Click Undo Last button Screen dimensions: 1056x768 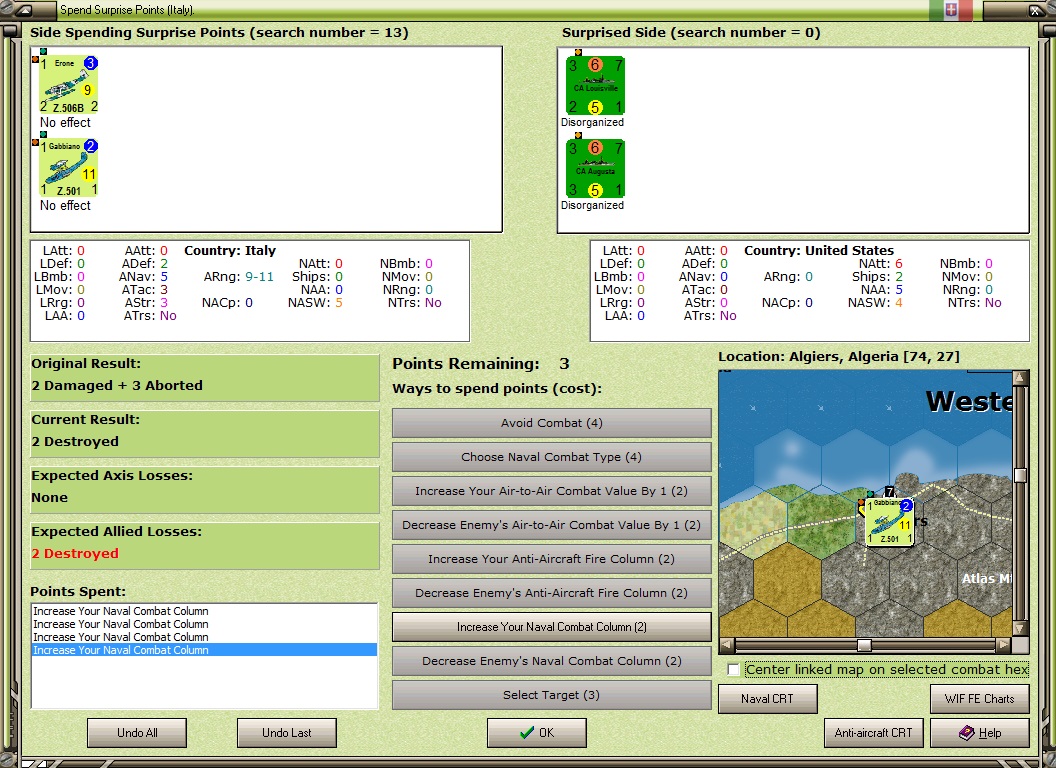pyautogui.click(x=287, y=733)
